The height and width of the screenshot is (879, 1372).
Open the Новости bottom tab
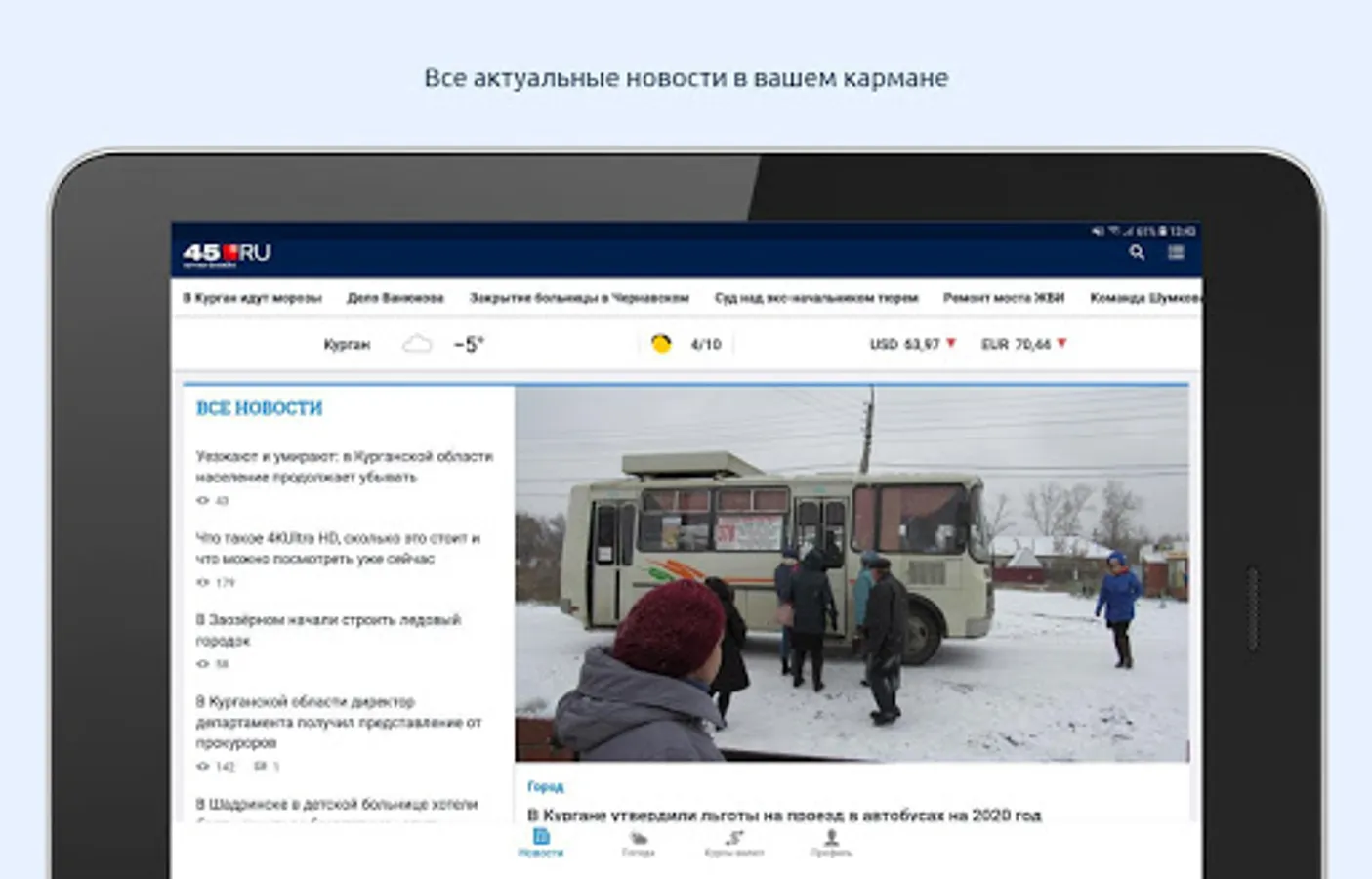541,843
